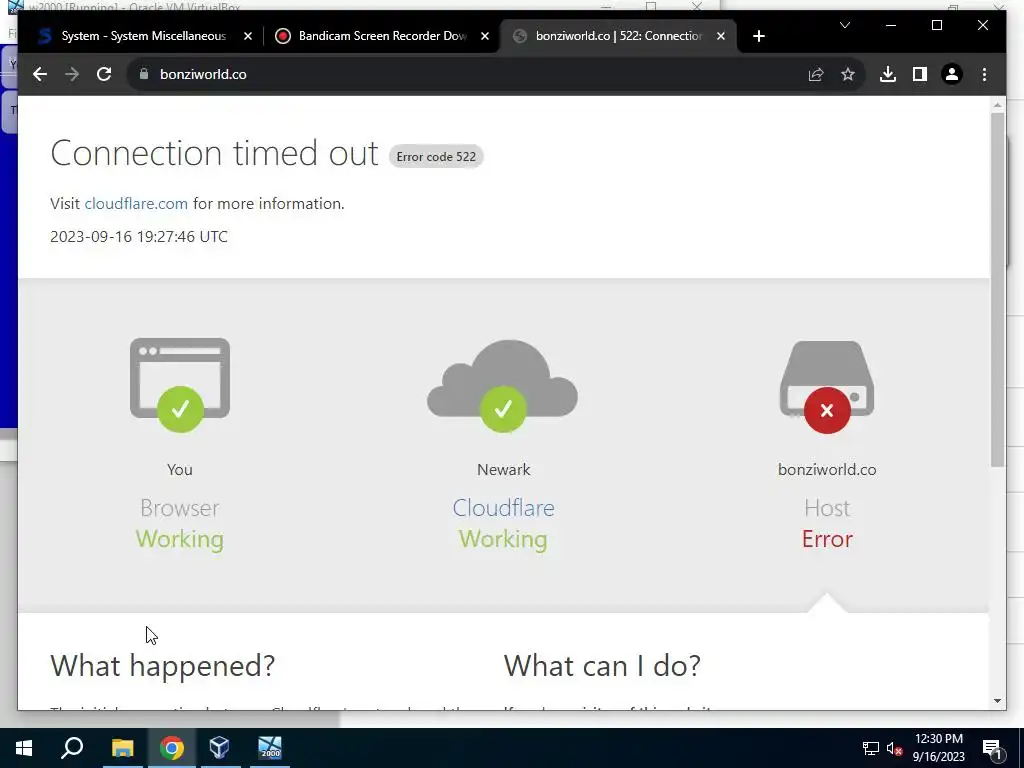The height and width of the screenshot is (768, 1024).
Task: Click the browser window status icon
Action: [x=180, y=385]
